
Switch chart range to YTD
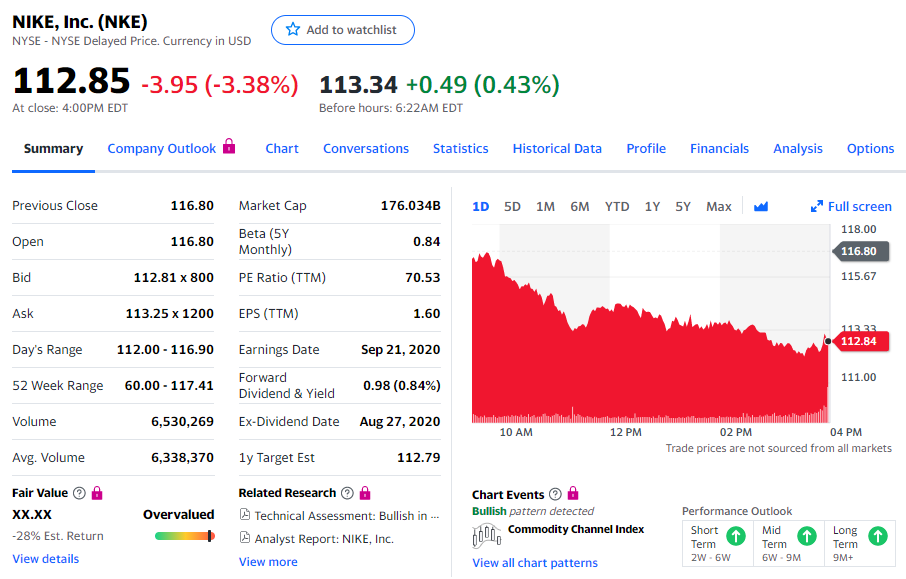(617, 207)
